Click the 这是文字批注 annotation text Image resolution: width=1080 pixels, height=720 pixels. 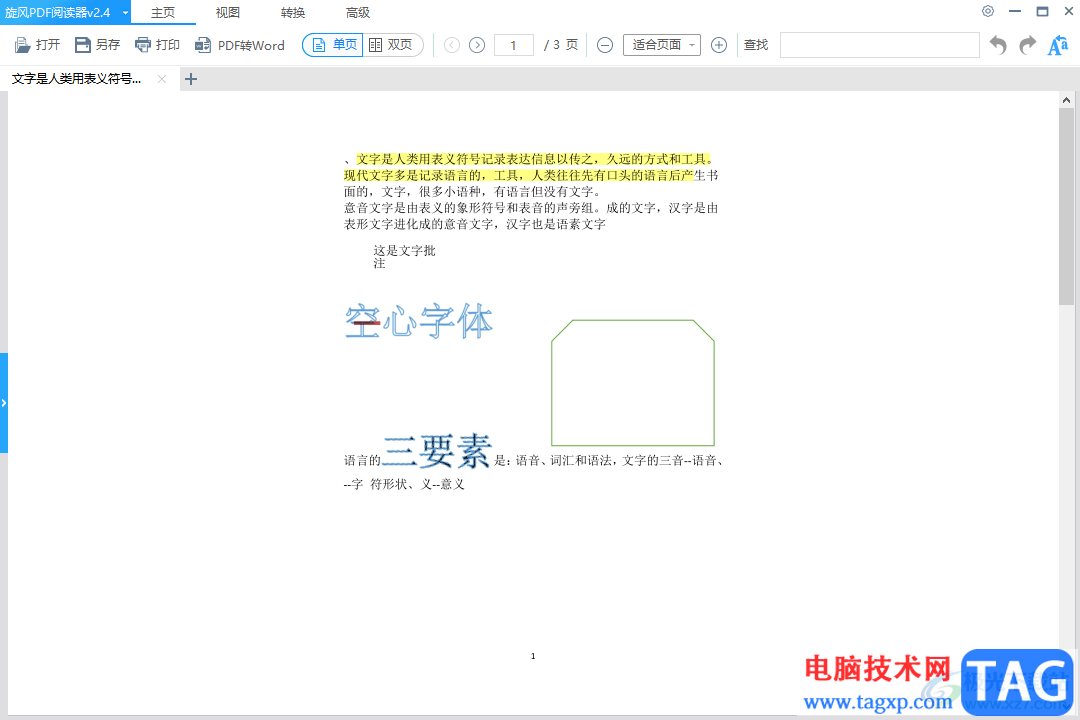click(x=404, y=256)
